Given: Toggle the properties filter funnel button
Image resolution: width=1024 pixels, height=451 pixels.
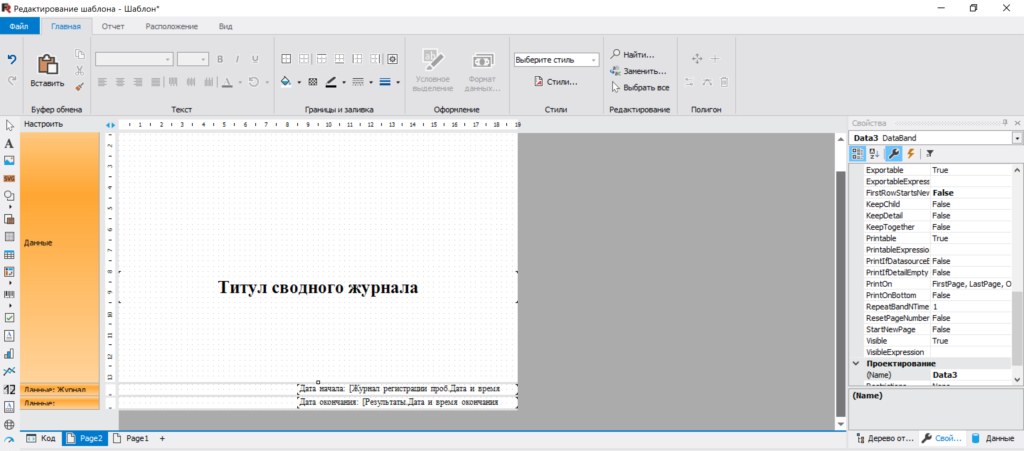Looking at the screenshot, I should [929, 153].
